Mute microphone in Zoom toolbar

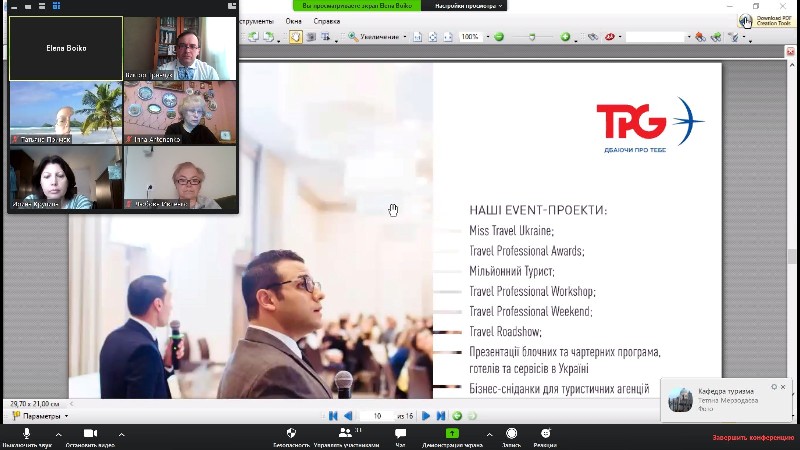[x=26, y=434]
